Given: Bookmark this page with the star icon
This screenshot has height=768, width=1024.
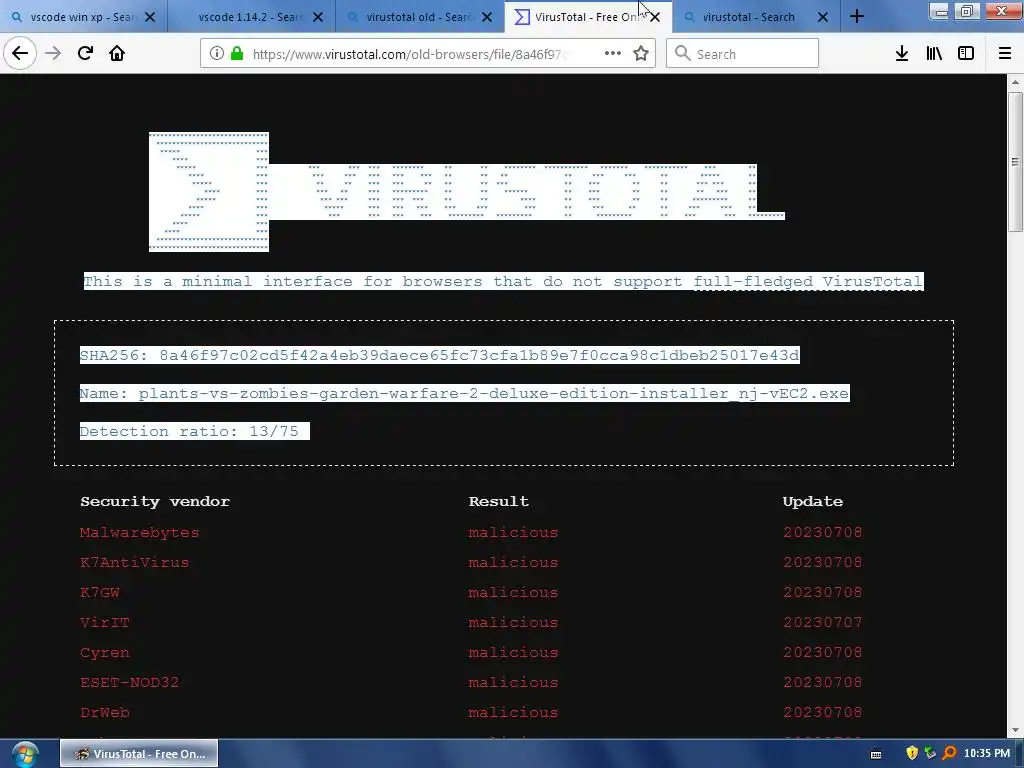Looking at the screenshot, I should coord(641,54).
